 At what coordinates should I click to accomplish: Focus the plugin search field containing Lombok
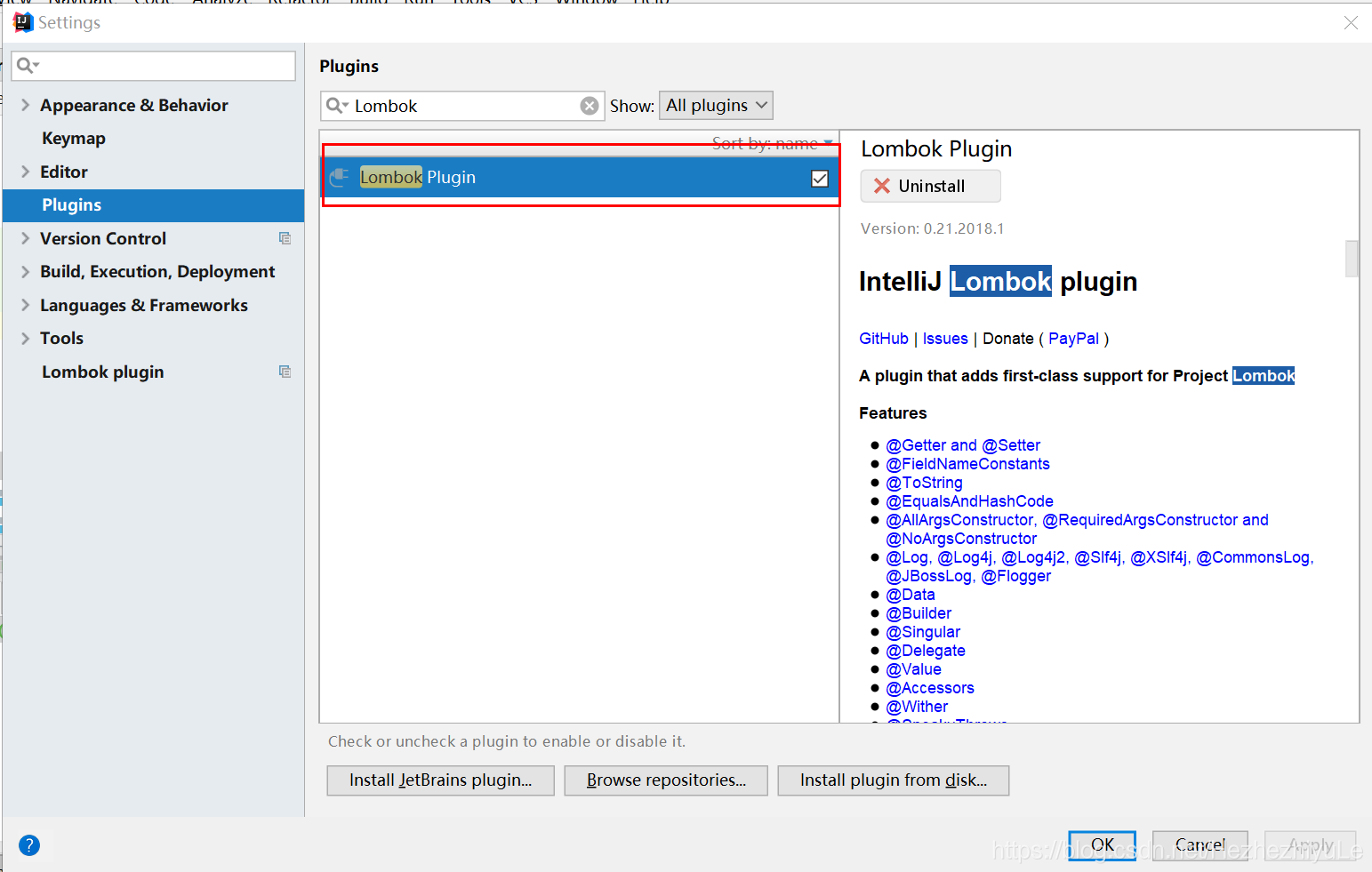(x=462, y=106)
